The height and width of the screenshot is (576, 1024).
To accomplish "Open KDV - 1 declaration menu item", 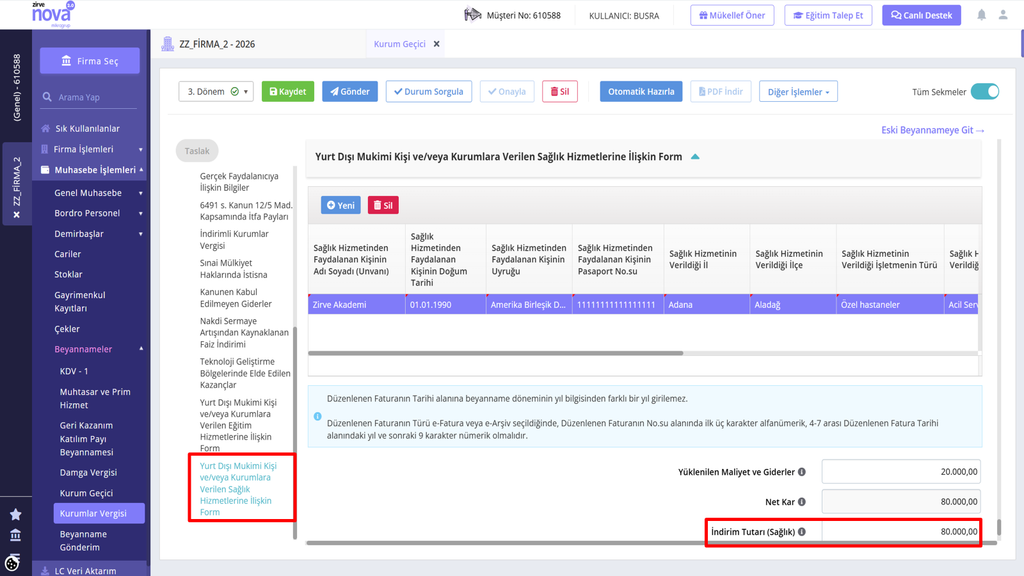I will 74,371.
